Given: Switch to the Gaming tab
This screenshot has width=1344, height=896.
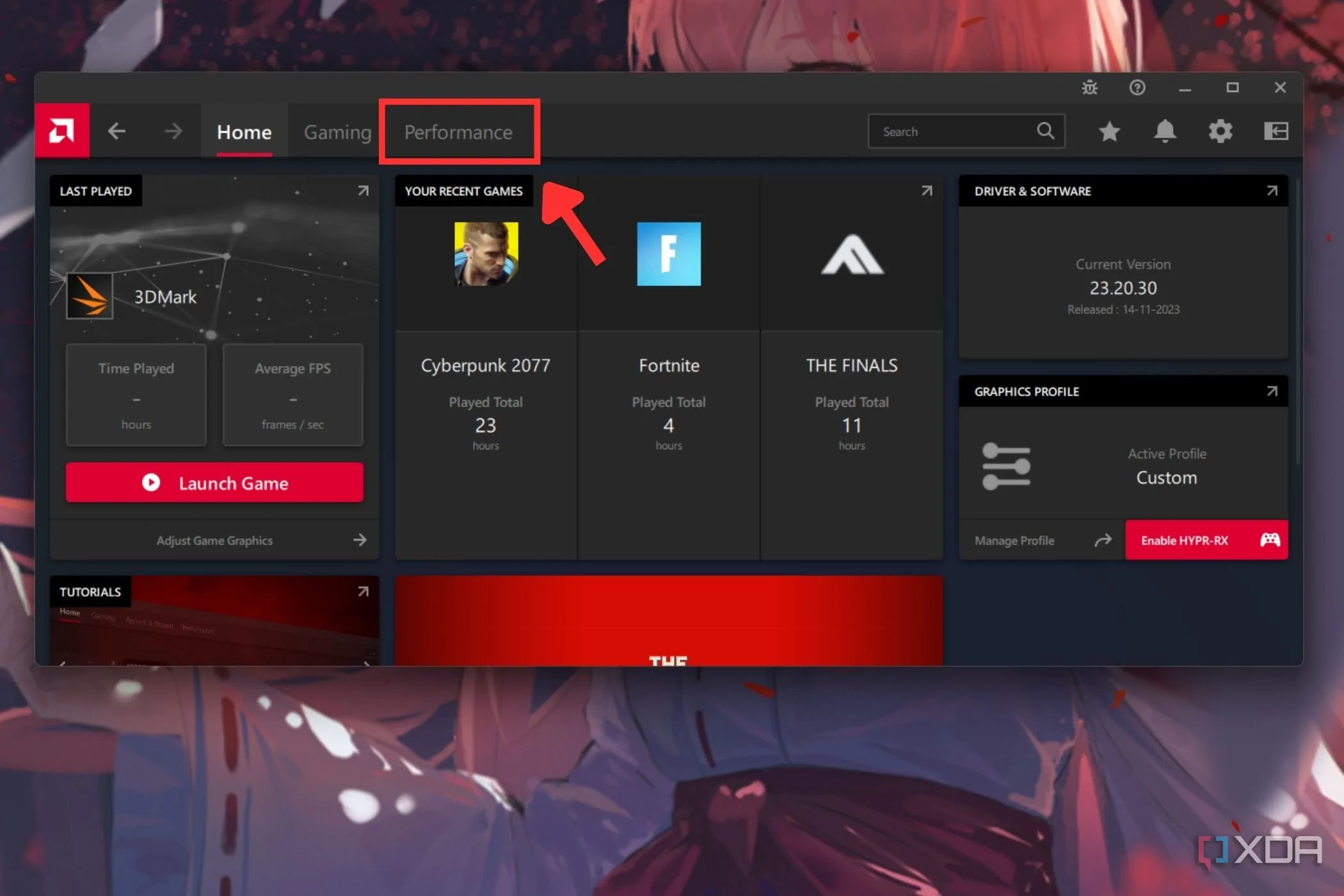Looking at the screenshot, I should coord(337,131).
